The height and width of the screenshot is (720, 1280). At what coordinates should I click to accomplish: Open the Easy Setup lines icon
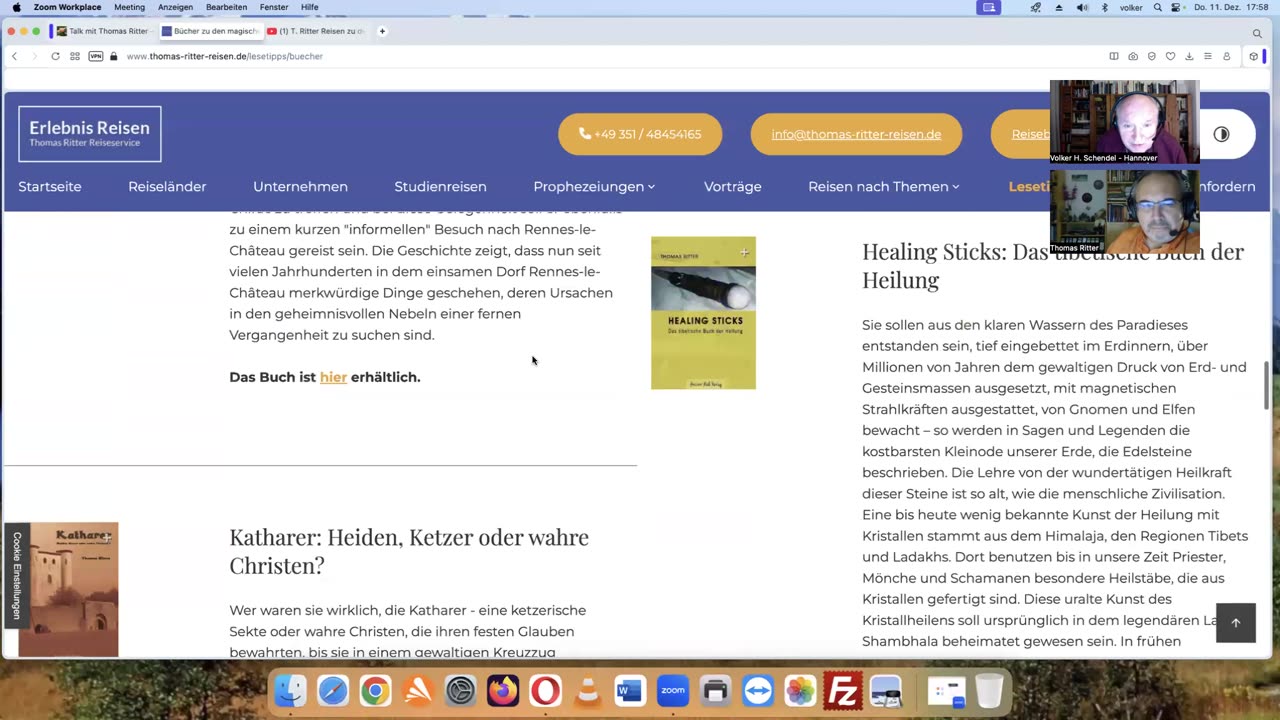click(x=1208, y=56)
